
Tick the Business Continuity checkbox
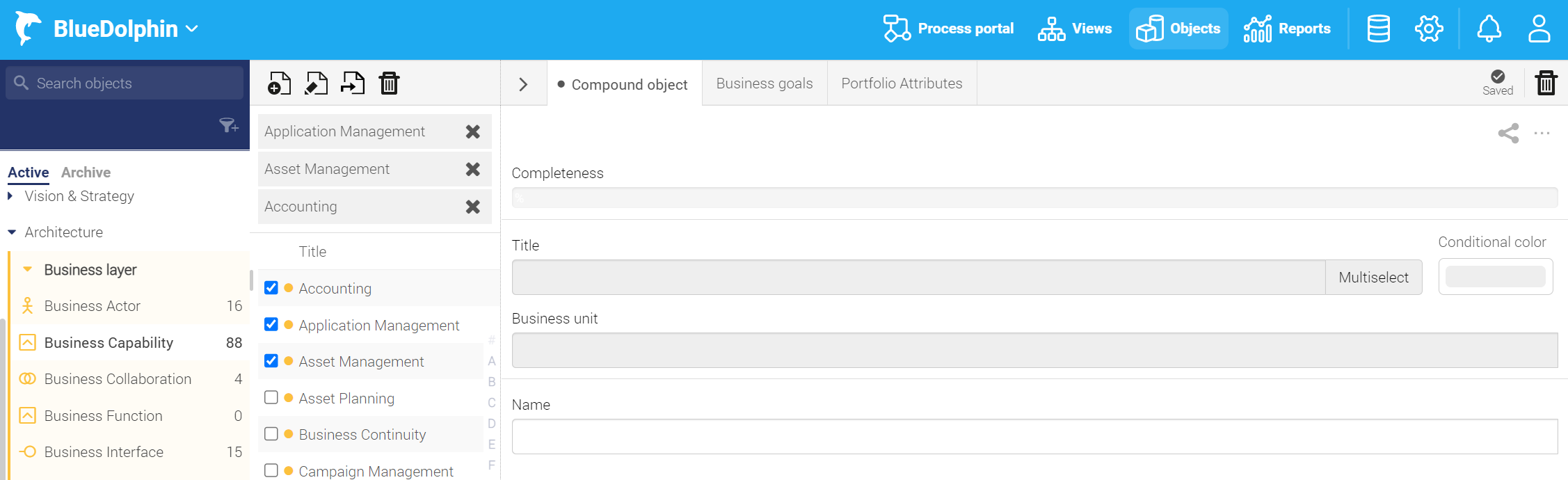pyautogui.click(x=271, y=433)
